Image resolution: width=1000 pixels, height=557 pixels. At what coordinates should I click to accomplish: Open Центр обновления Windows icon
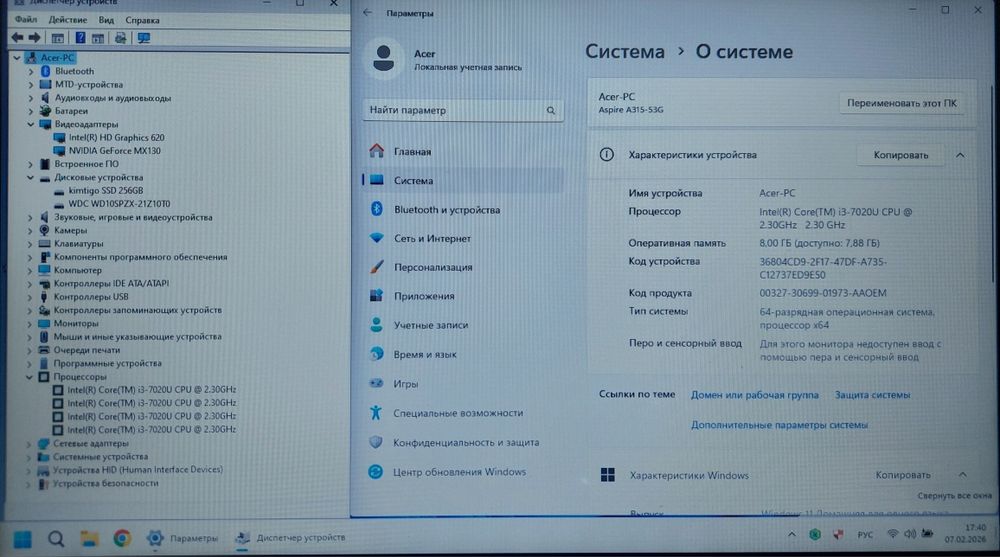point(376,472)
